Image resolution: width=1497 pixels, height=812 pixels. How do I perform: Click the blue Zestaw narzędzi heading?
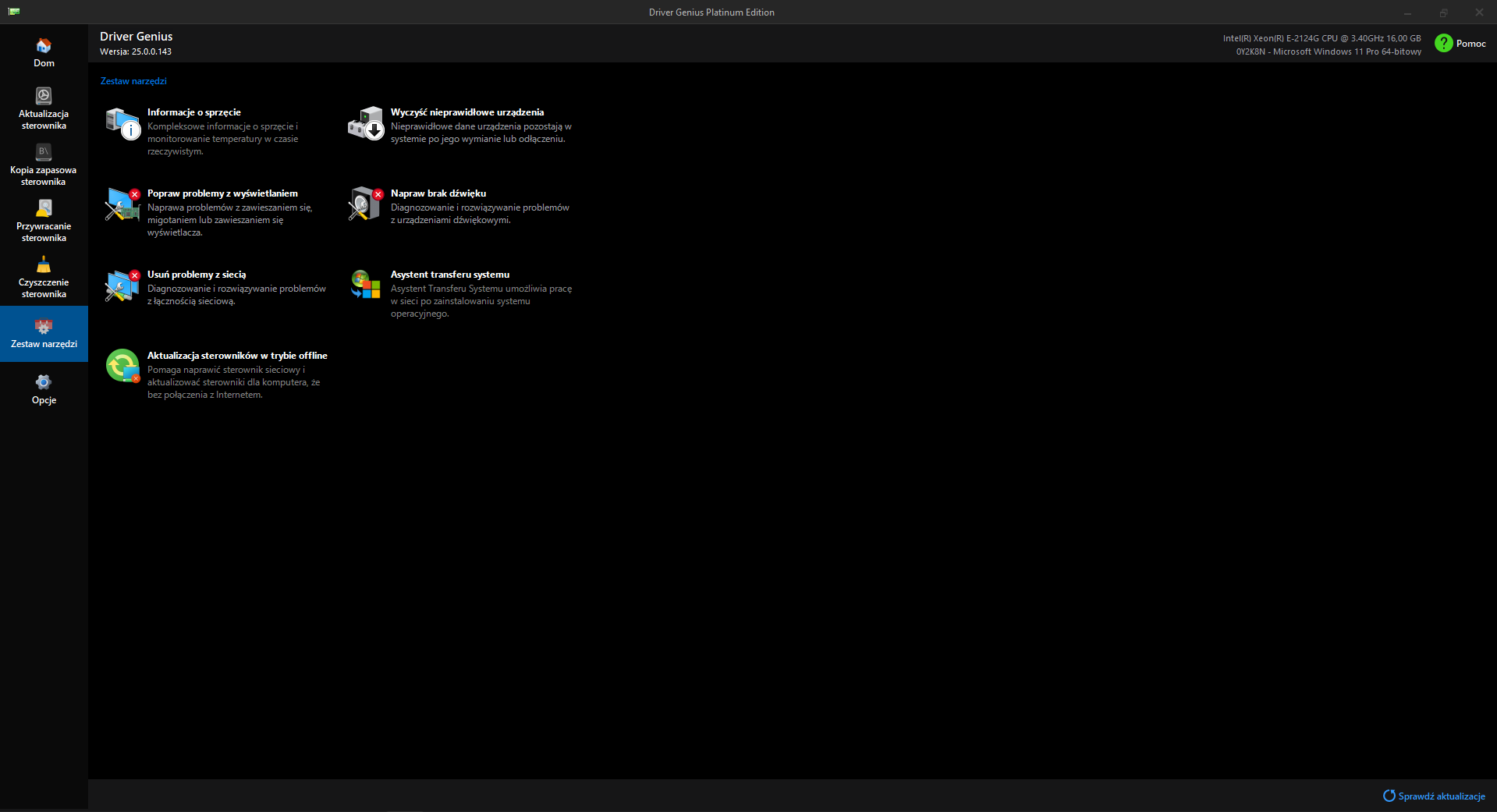pyautogui.click(x=133, y=81)
